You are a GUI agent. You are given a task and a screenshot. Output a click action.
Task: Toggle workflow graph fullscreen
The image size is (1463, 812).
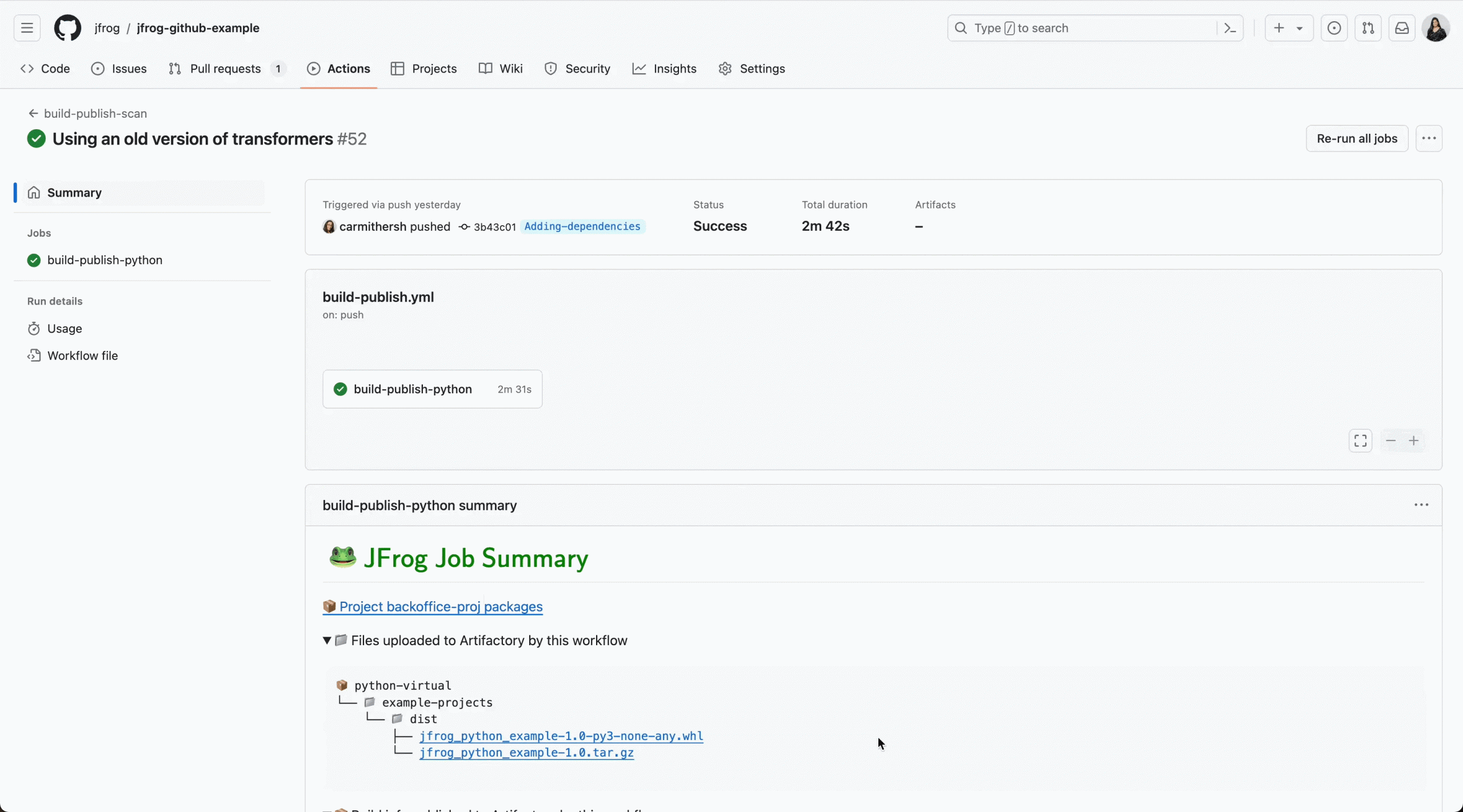1361,441
